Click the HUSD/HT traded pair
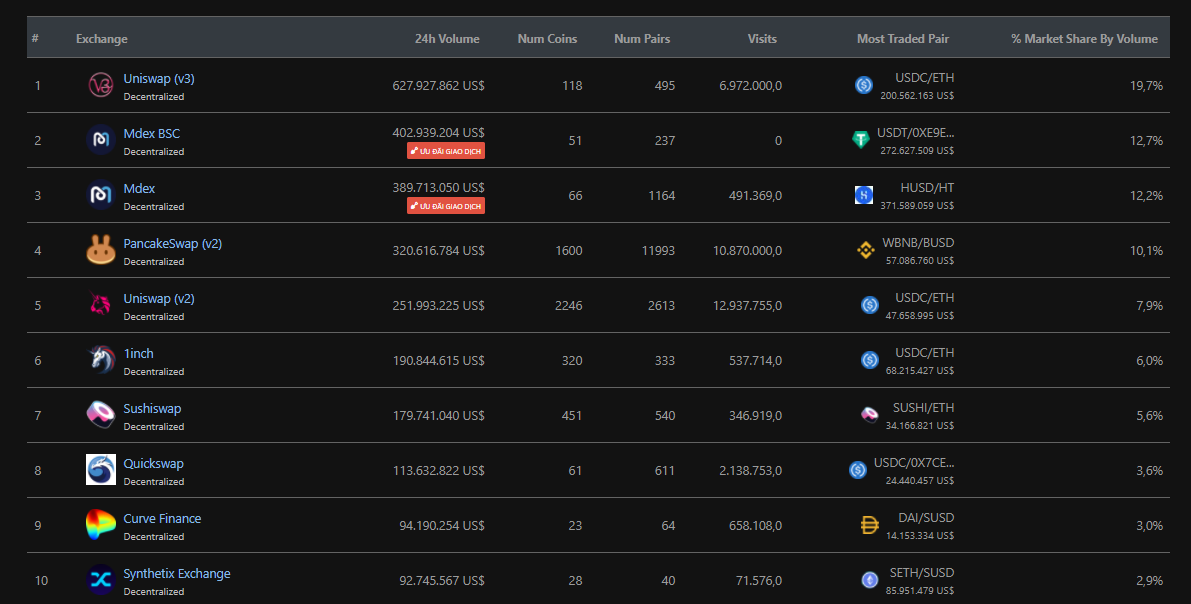The image size is (1191, 604). 927,188
